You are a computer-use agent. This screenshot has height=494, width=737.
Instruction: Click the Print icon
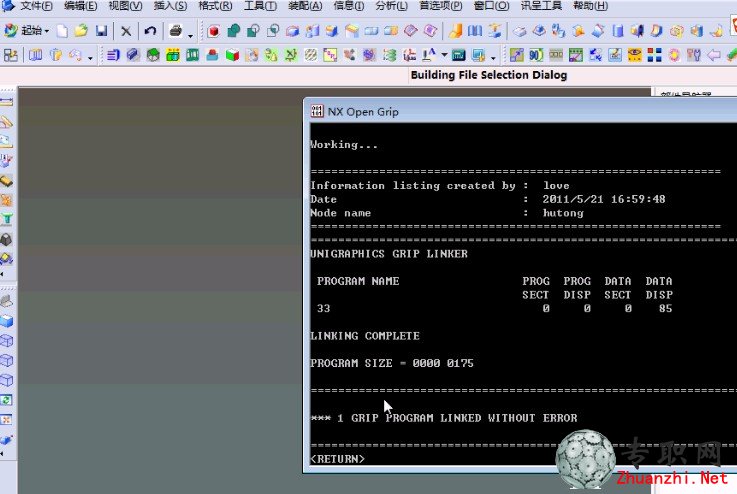click(175, 31)
